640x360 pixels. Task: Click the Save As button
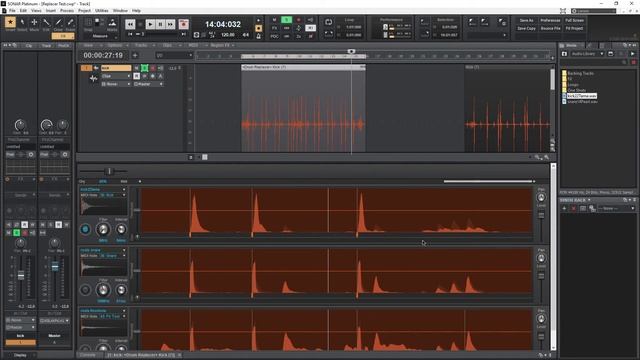coord(526,20)
